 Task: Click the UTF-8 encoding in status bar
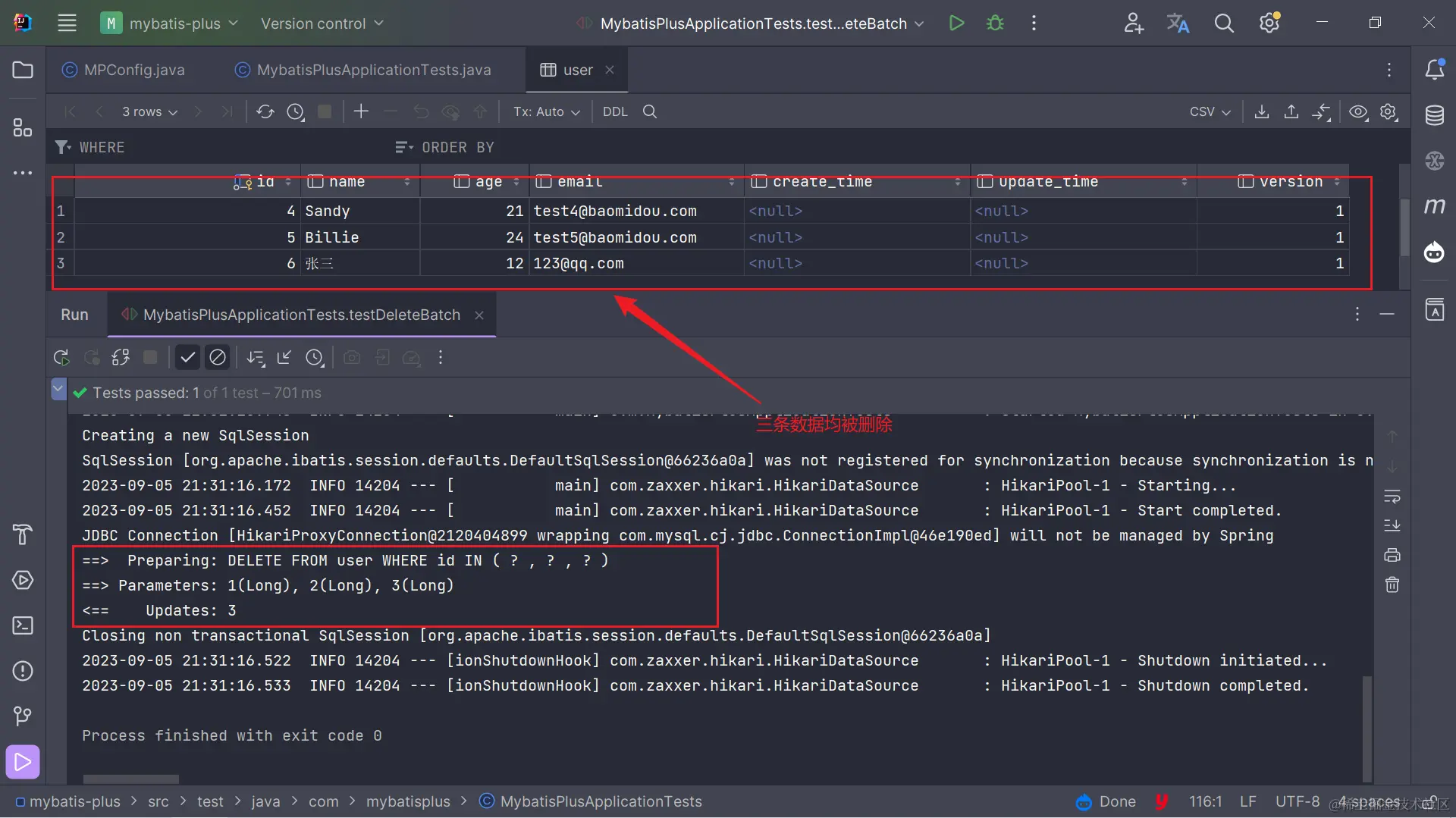pyautogui.click(x=1298, y=801)
